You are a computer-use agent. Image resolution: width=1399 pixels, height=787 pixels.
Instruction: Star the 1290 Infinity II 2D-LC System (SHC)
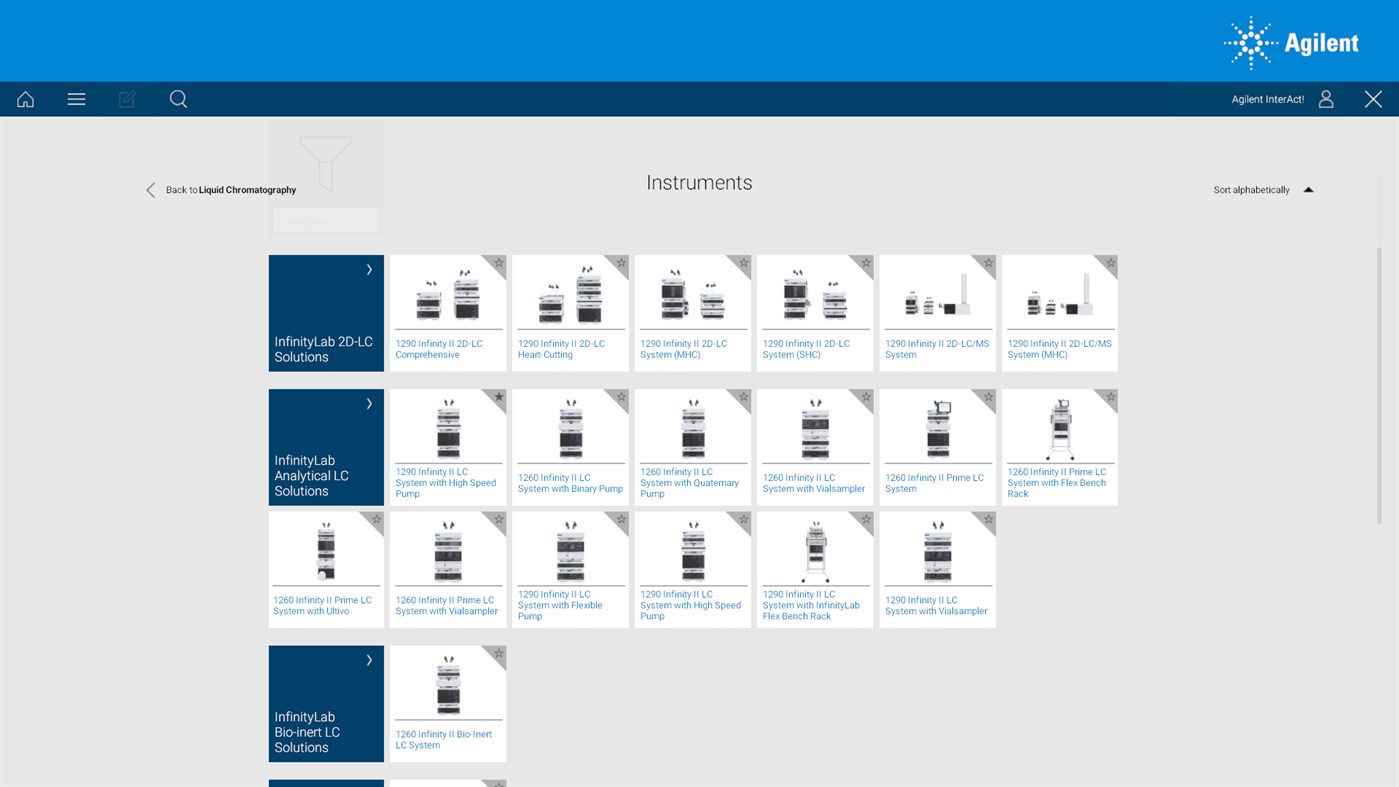click(866, 264)
